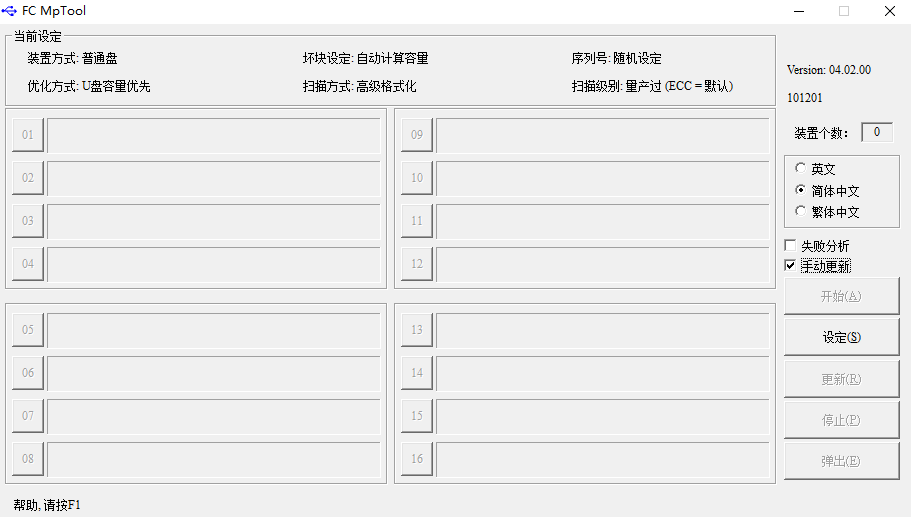Click the progress field beside slot 02
Viewport: 911px width, 517px height.
pos(214,178)
